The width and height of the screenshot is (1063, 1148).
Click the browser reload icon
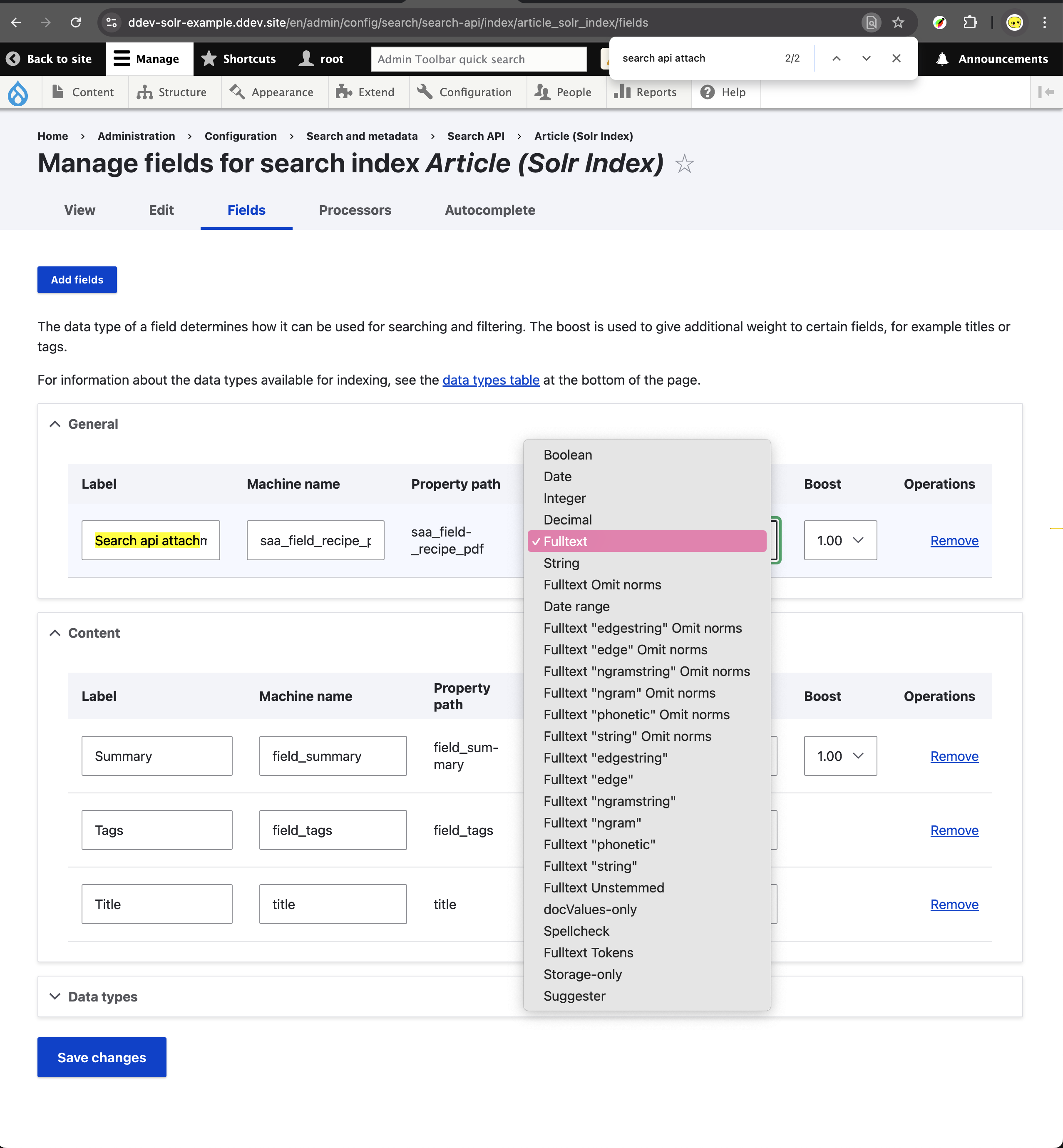(x=75, y=22)
